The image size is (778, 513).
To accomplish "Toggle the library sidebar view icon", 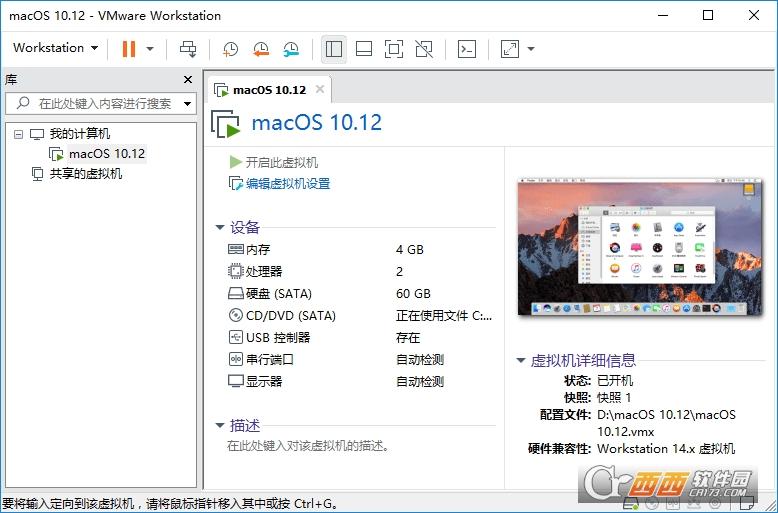I will (x=334, y=49).
